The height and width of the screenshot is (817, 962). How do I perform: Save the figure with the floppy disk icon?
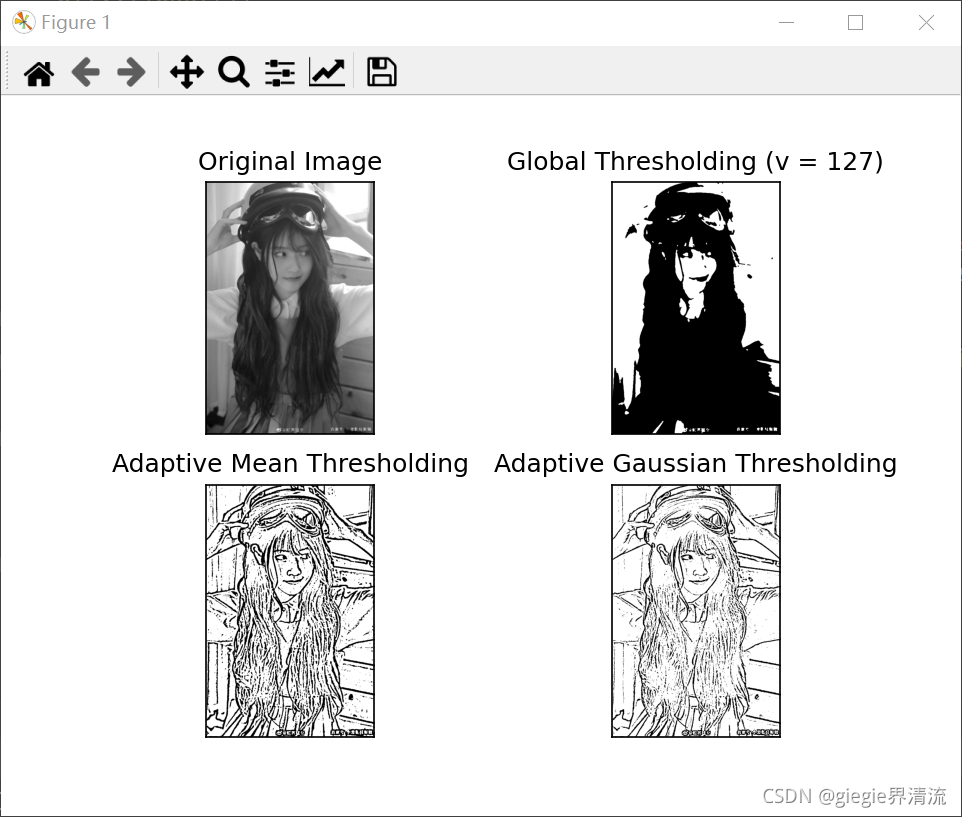[x=382, y=72]
